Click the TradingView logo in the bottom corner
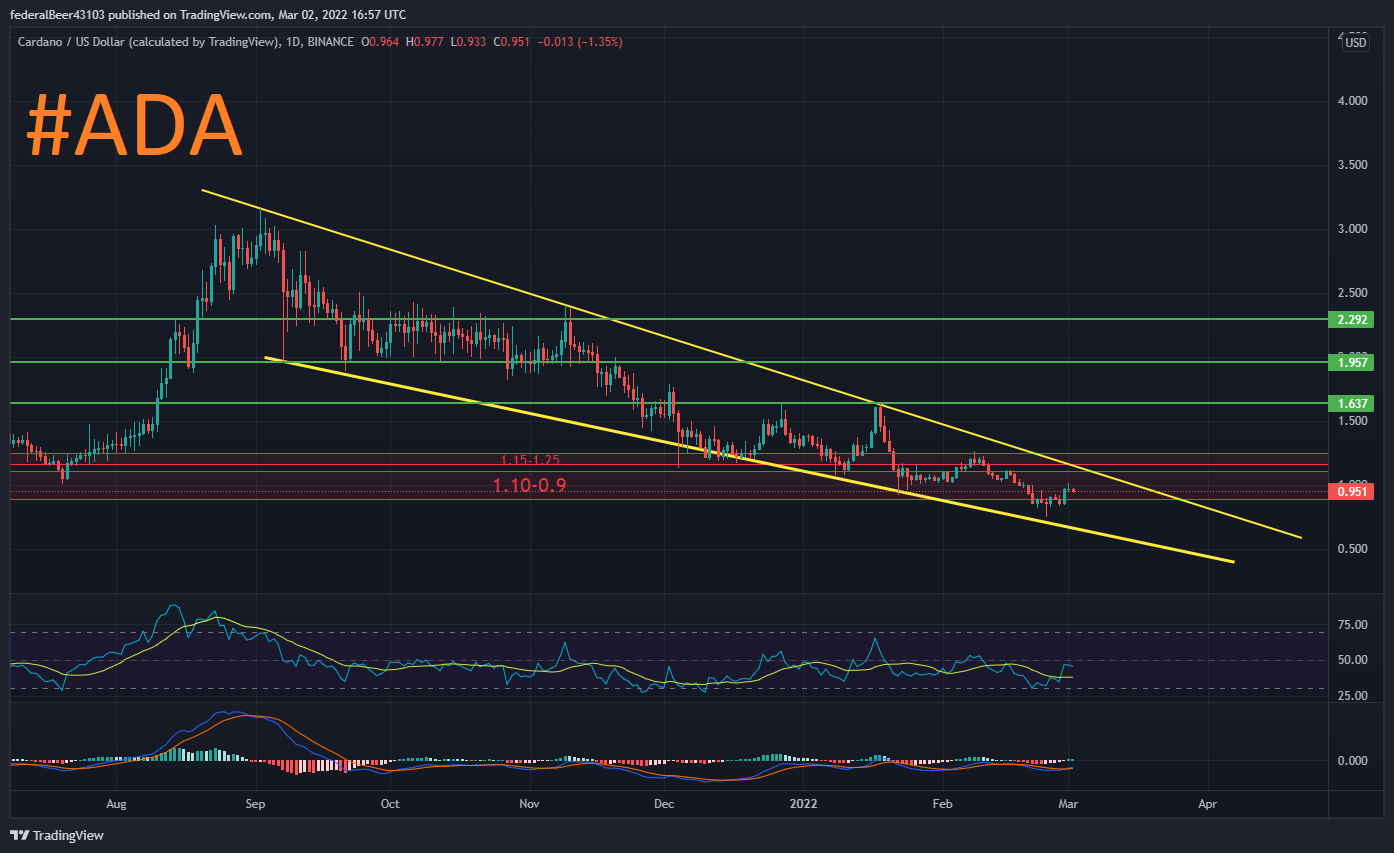Screen dimensions: 1394x853 [x=57, y=835]
